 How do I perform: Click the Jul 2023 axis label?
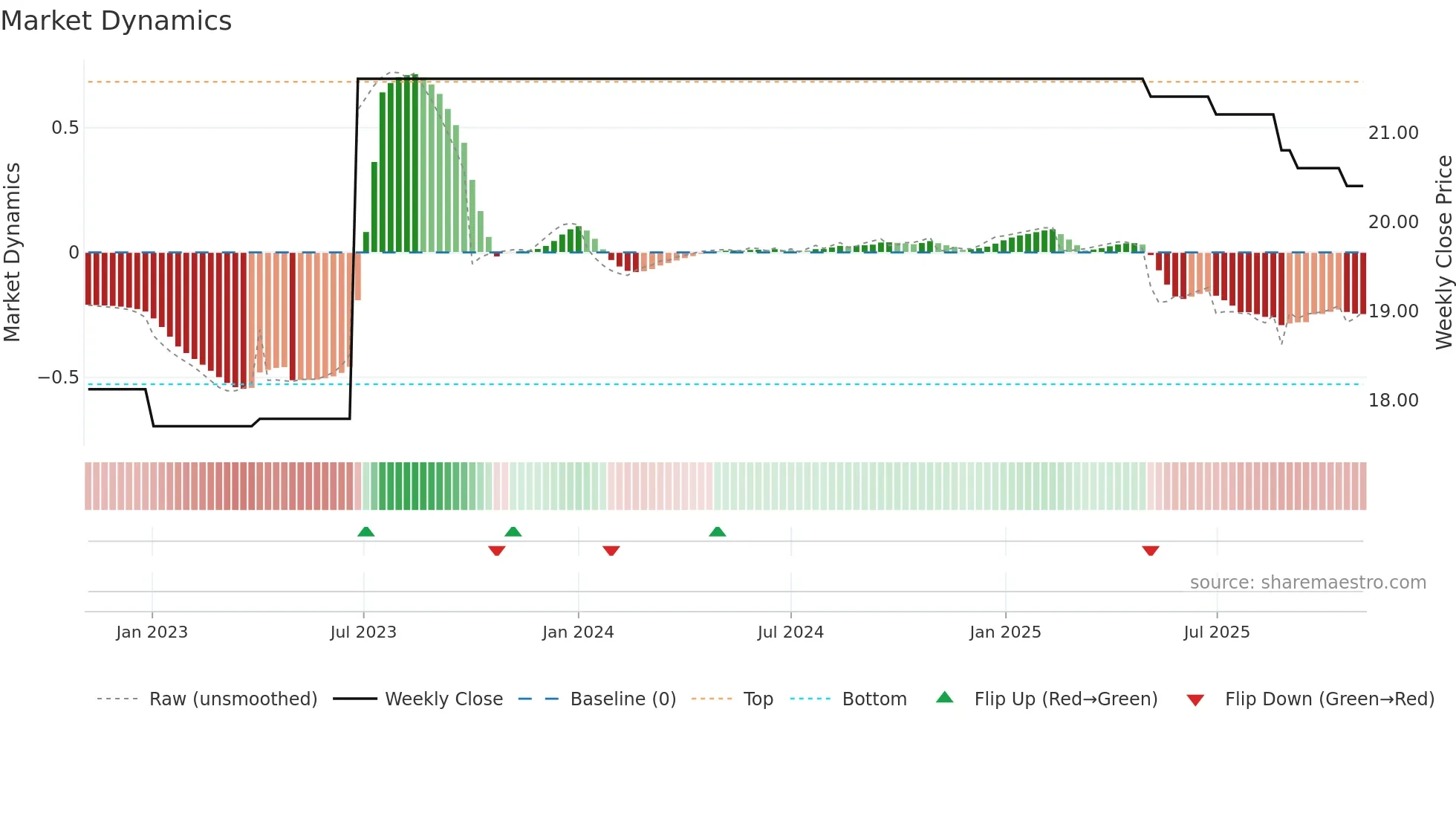click(363, 632)
